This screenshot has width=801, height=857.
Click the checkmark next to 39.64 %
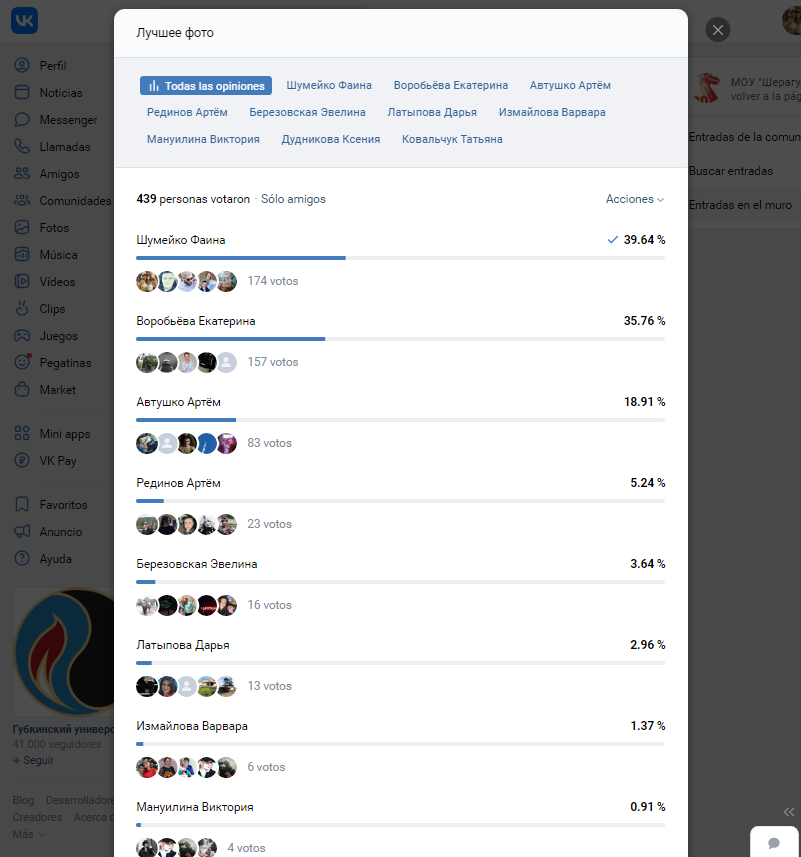[x=612, y=239]
